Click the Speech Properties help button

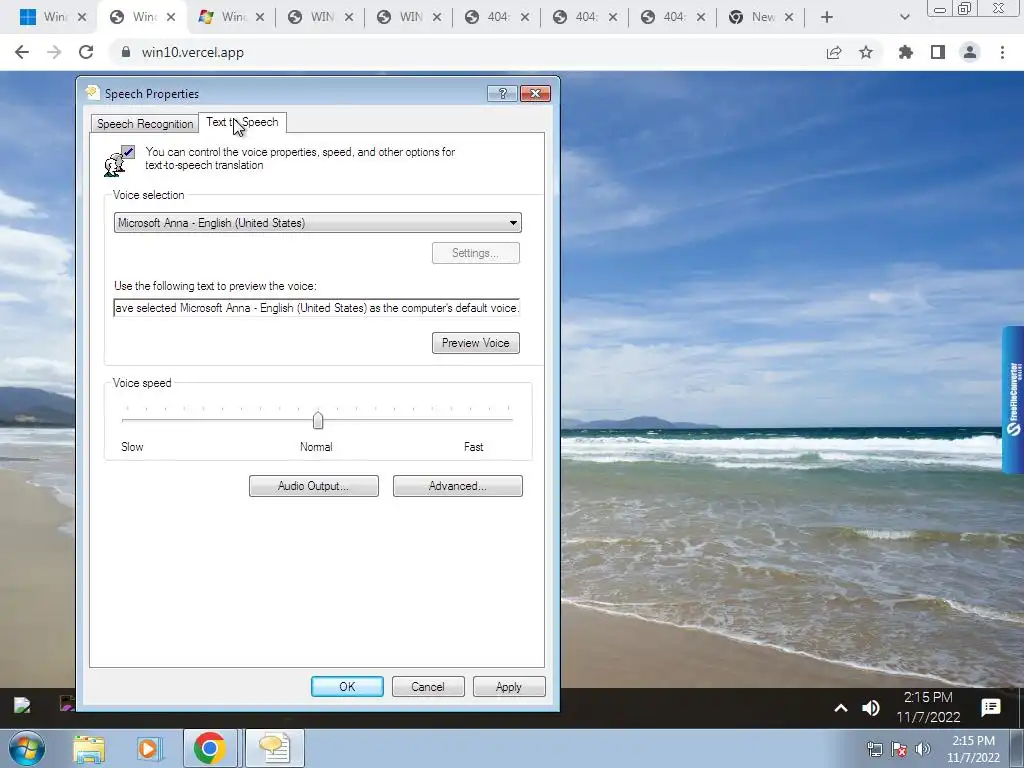tap(502, 93)
